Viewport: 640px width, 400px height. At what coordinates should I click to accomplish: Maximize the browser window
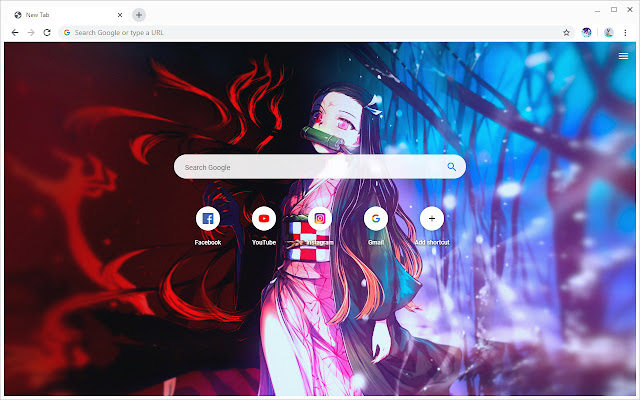point(613,9)
